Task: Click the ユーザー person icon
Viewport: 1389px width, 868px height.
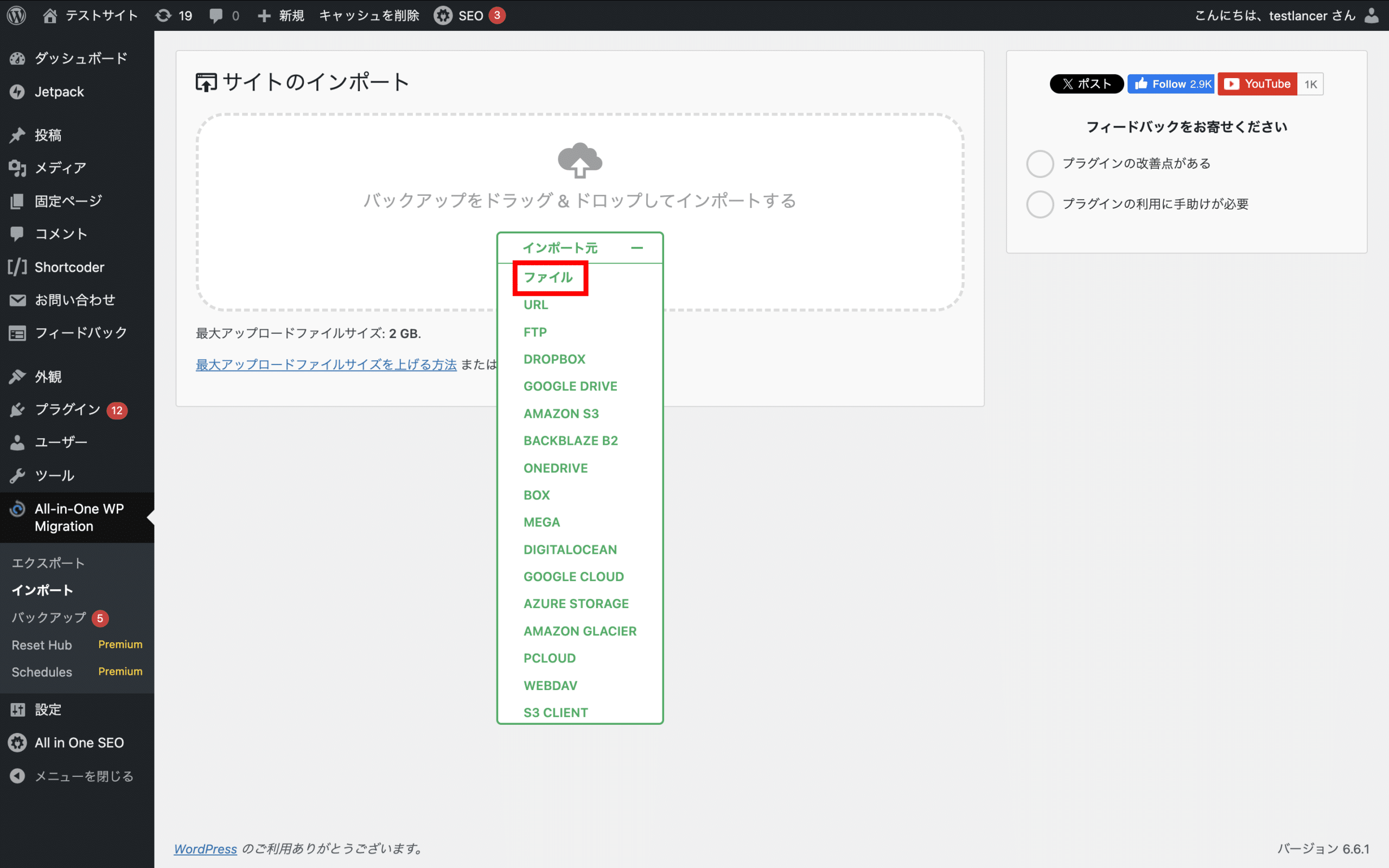Action: (x=17, y=442)
